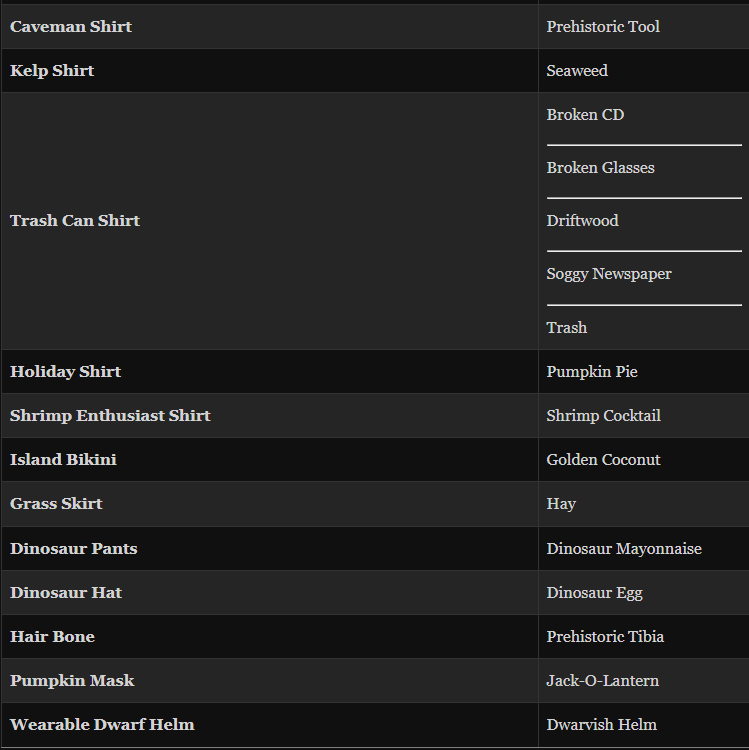Click the Golden Coconut ingredient
Screen dimensions: 749x750
603,460
